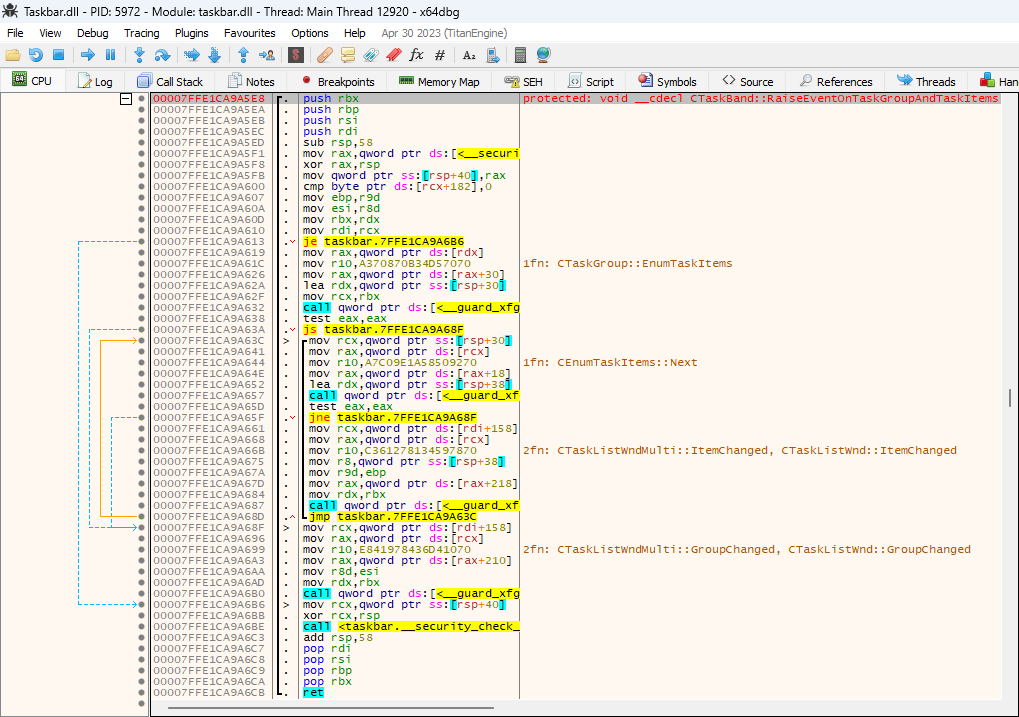The height and width of the screenshot is (717, 1019).
Task: Click the horizontal scrollbar below the disassembly
Action: (x=331, y=708)
